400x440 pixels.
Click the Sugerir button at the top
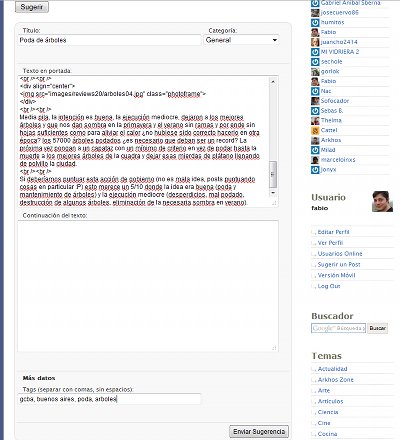[32, 7]
